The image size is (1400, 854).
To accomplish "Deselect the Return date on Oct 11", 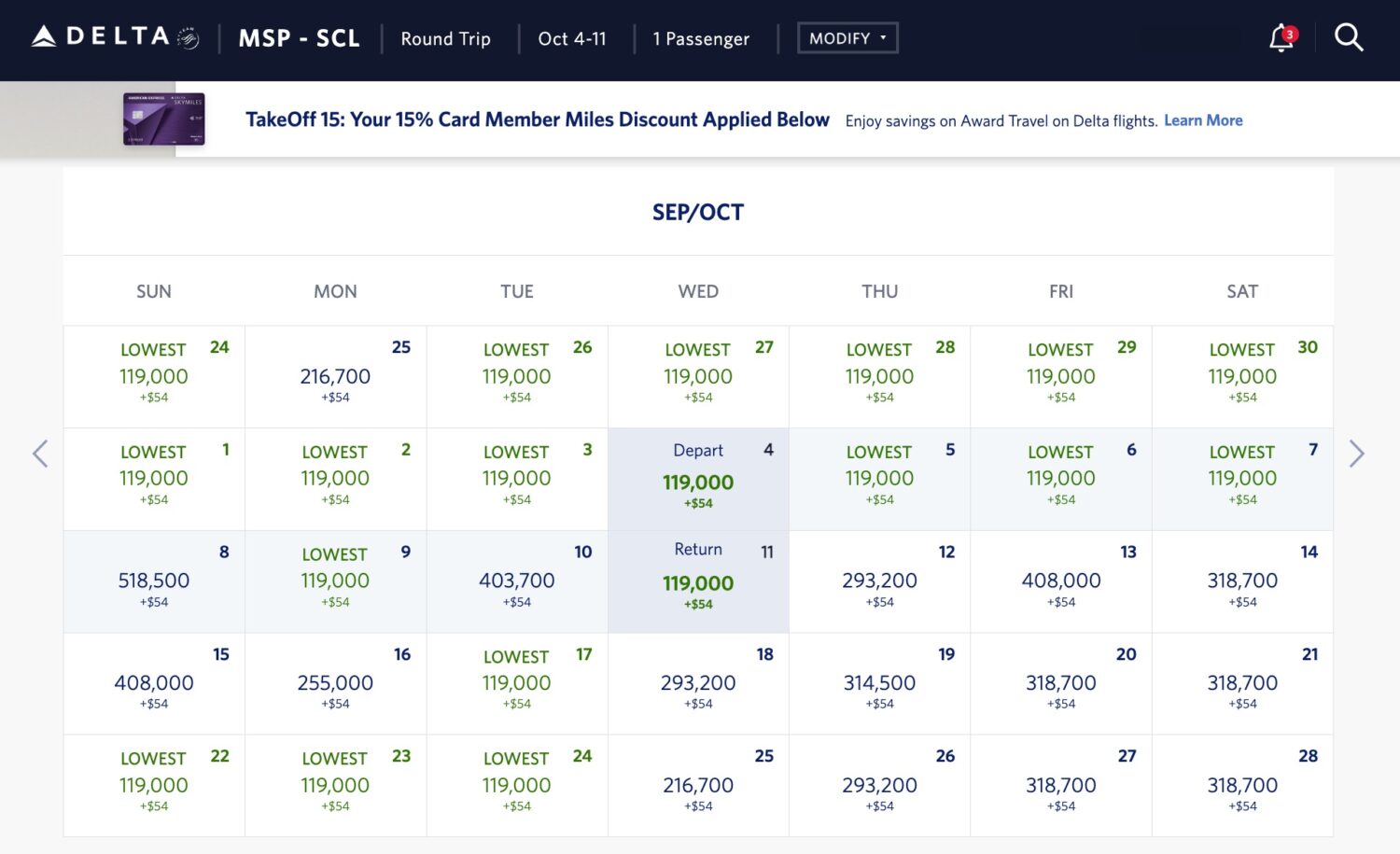I will click(698, 577).
